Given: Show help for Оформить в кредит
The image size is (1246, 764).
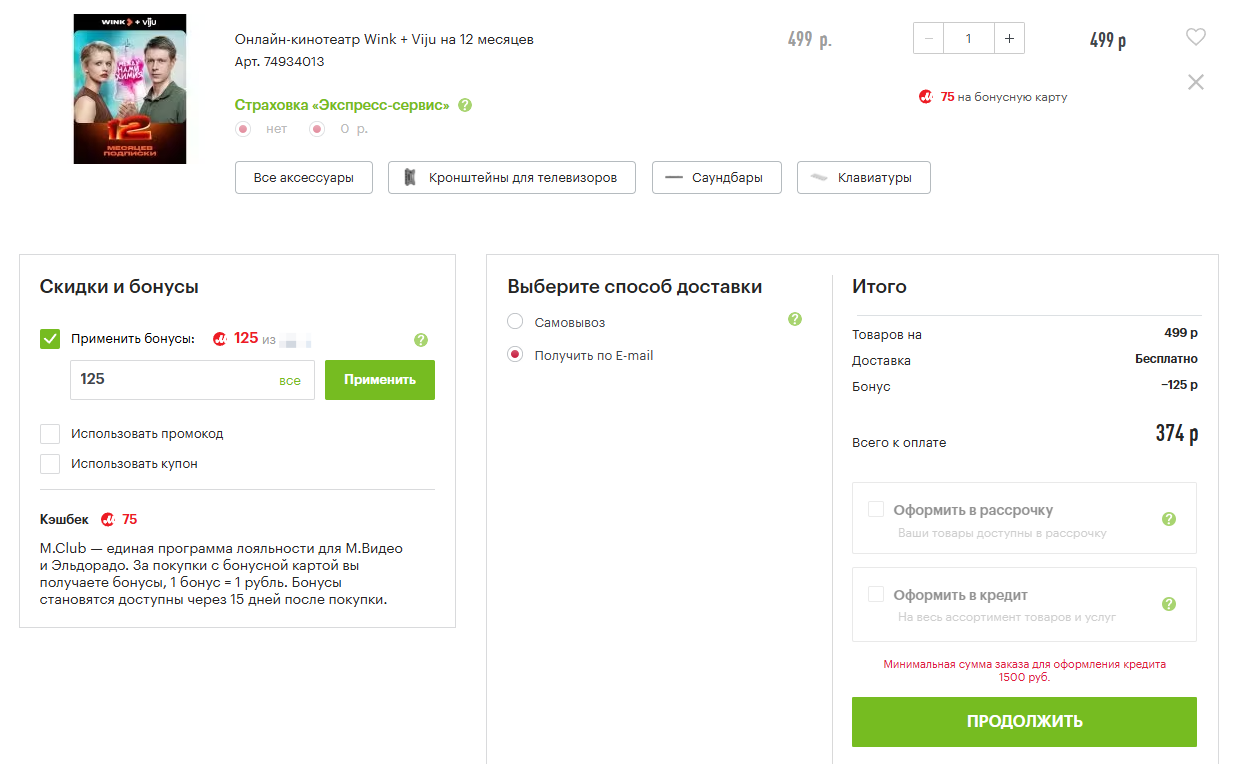Looking at the screenshot, I should (x=1169, y=604).
